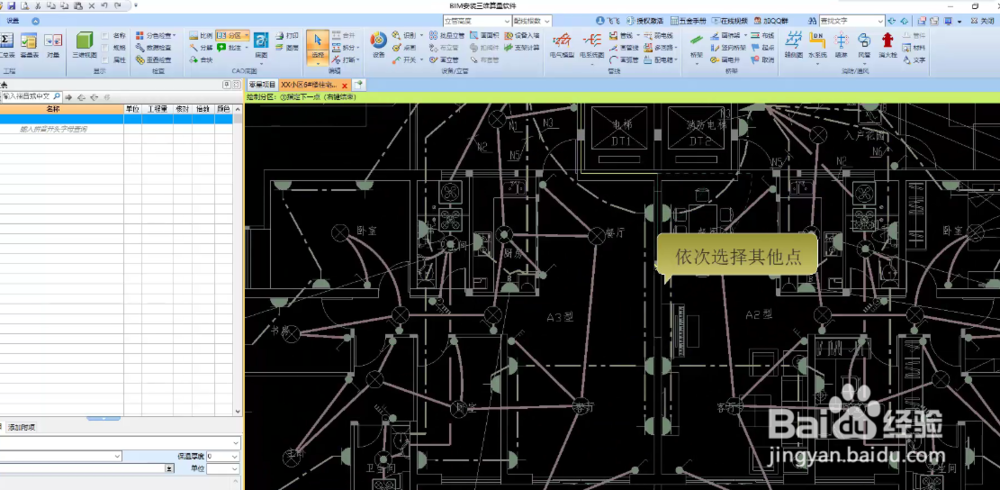Click the 加QQ群 button
This screenshot has height=490, width=1000.
click(x=770, y=21)
